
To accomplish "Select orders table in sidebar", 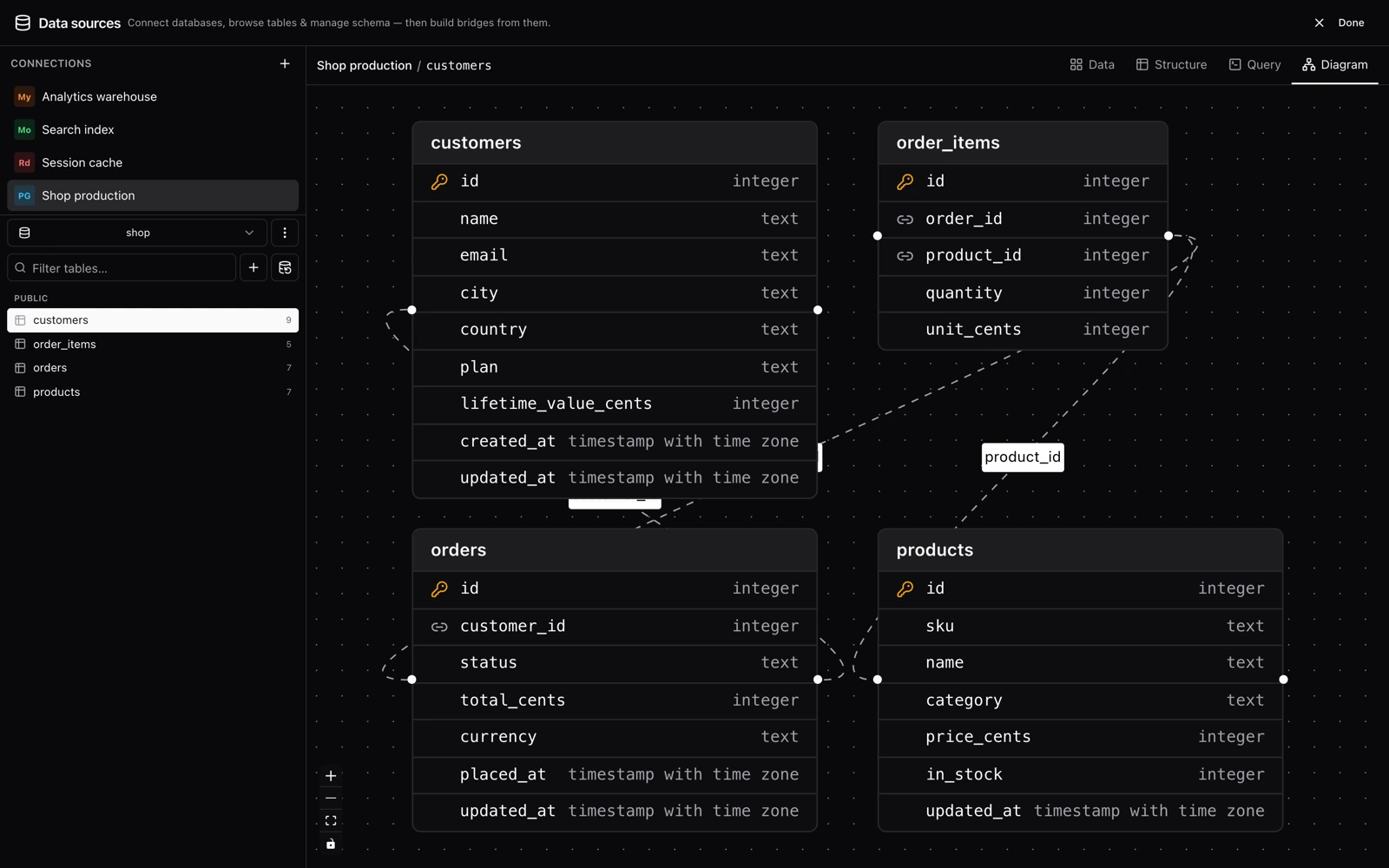I will [x=153, y=368].
